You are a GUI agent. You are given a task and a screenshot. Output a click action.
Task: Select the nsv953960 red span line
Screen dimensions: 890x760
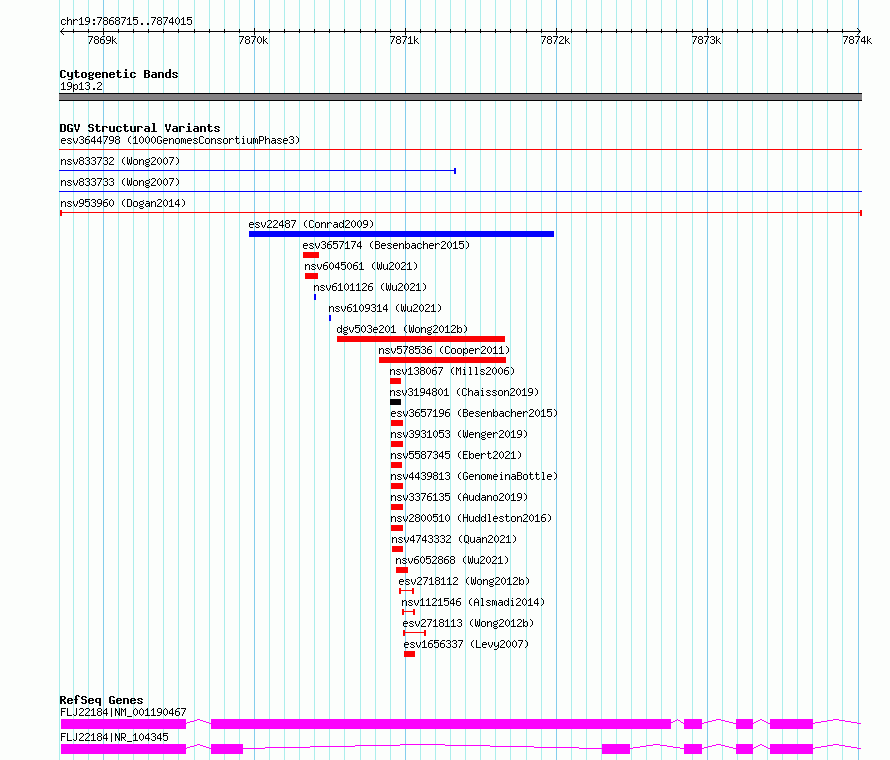[x=460, y=213]
